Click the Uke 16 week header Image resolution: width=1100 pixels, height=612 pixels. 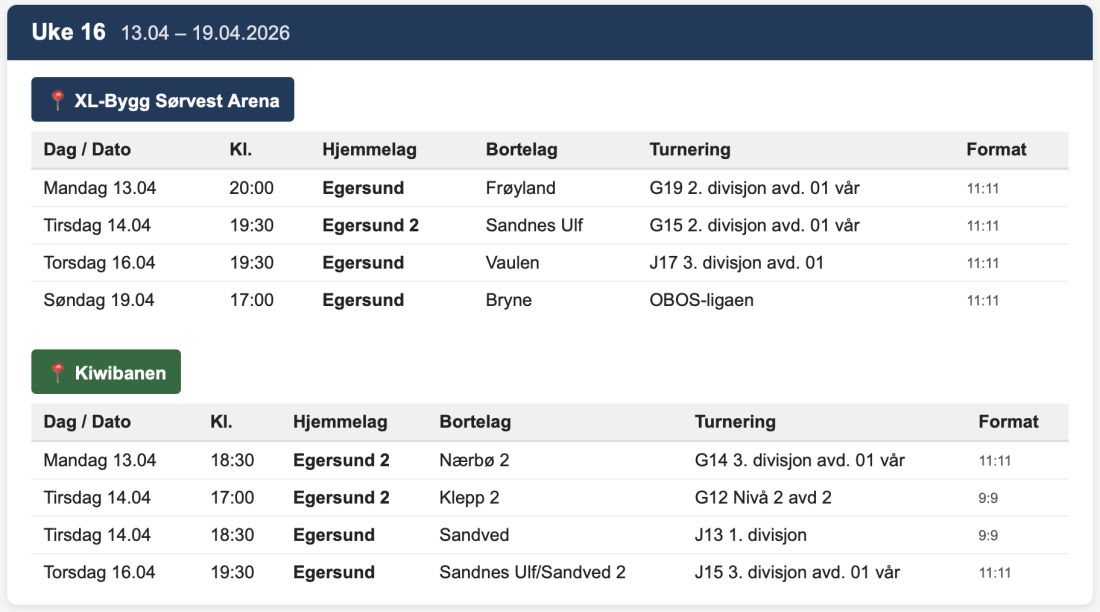[x=68, y=32]
